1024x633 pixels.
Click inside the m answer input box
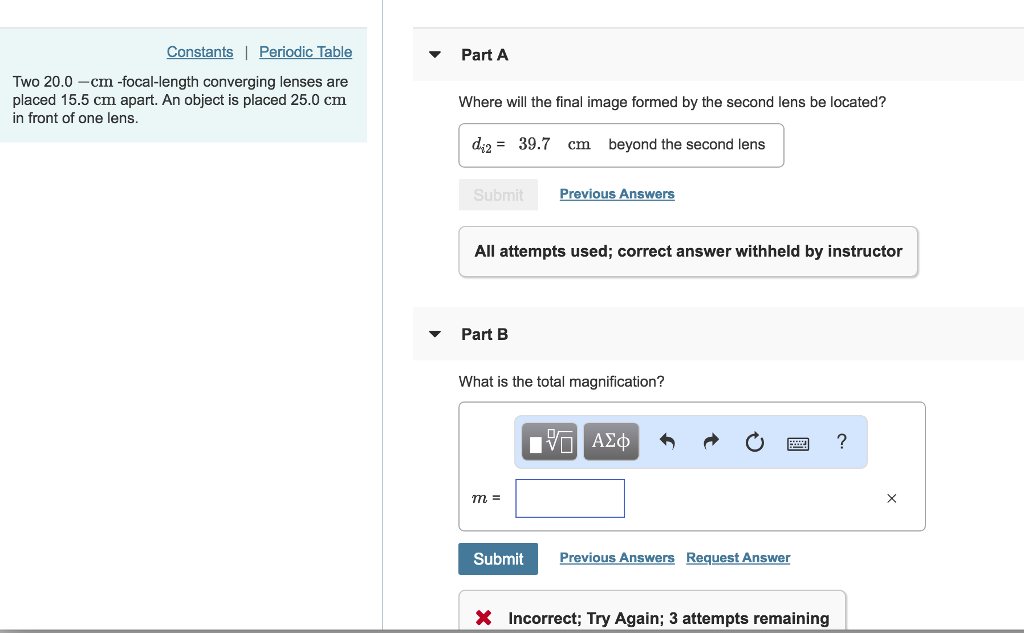(569, 498)
